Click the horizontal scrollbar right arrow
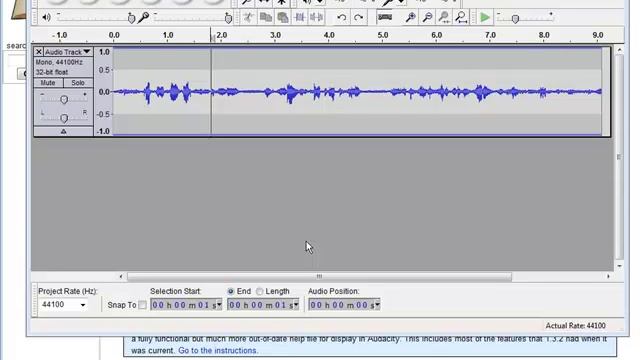The width and height of the screenshot is (640, 360). [x=608, y=277]
